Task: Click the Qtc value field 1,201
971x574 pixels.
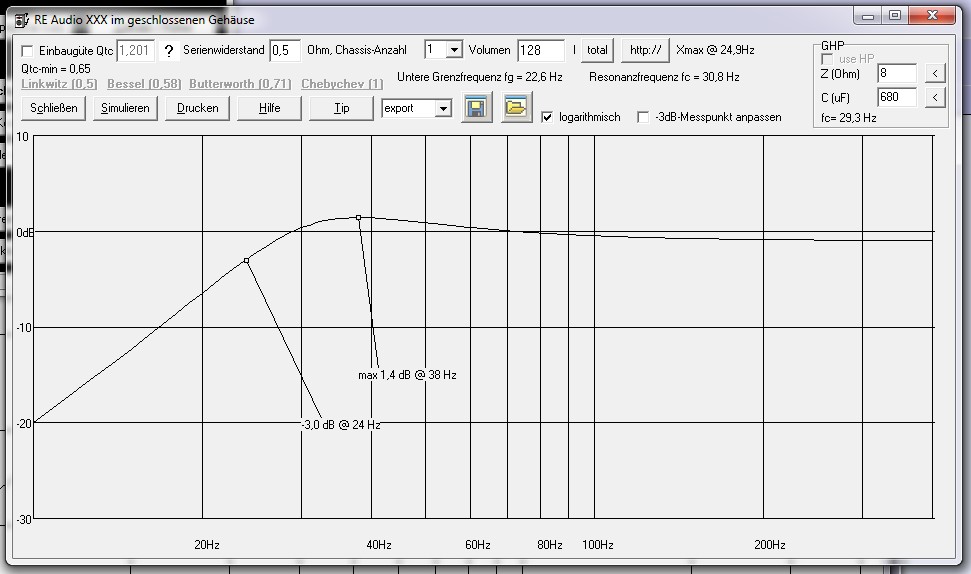Action: [135, 50]
